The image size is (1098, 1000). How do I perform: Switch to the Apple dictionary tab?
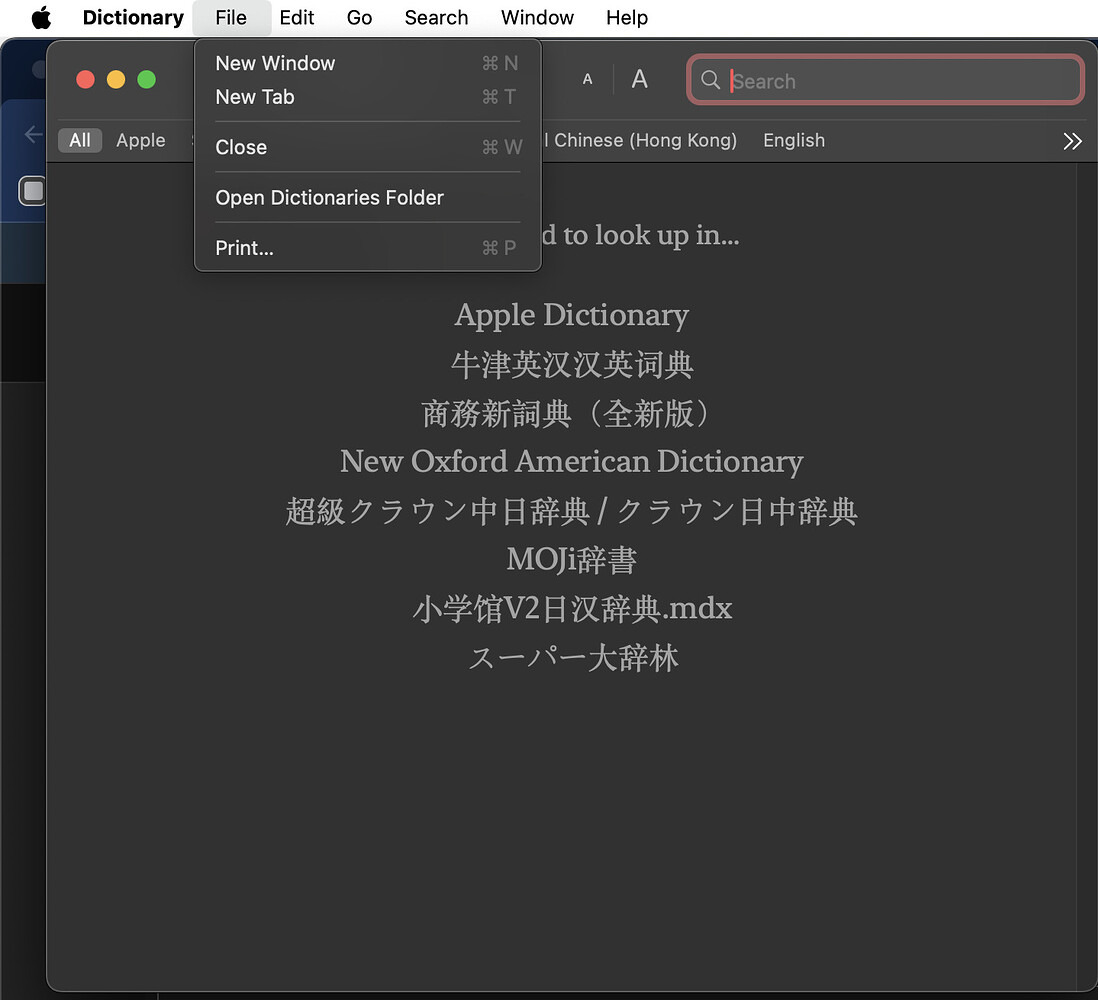pyautogui.click(x=141, y=141)
